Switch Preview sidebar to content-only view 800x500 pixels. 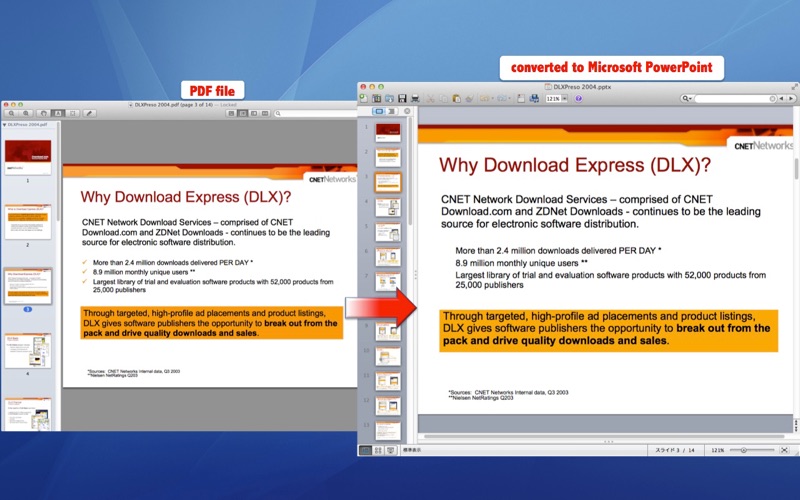click(x=231, y=113)
